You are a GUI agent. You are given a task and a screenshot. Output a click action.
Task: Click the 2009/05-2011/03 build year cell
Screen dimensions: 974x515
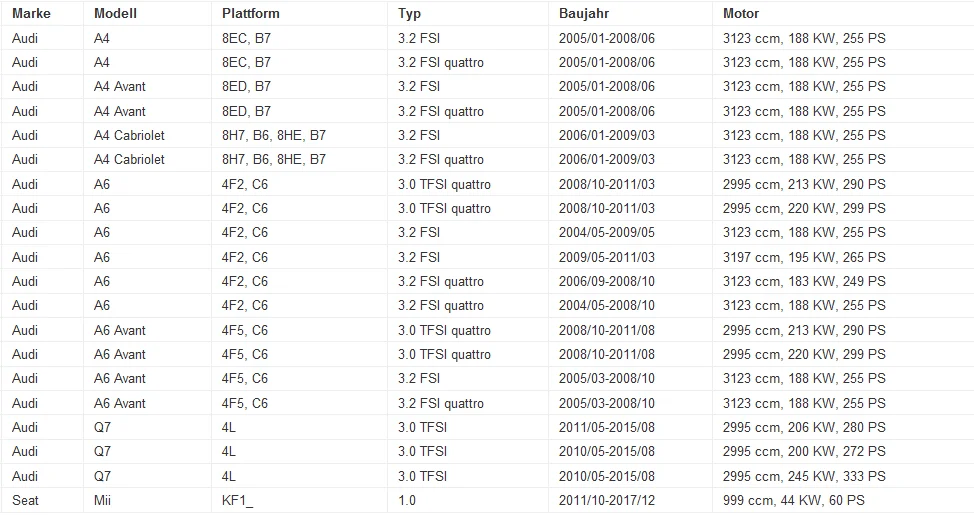[x=606, y=257]
